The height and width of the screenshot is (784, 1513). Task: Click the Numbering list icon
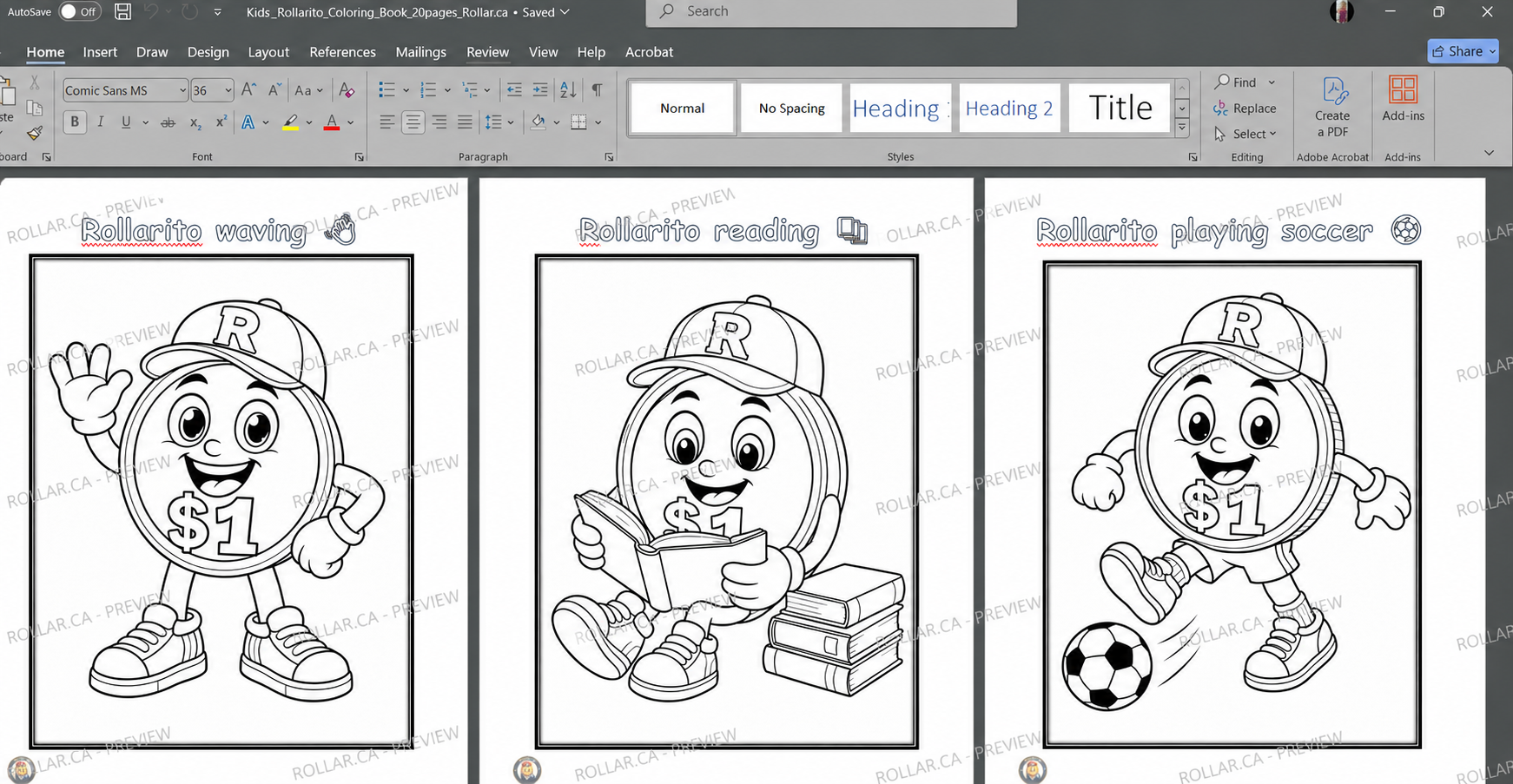point(428,90)
